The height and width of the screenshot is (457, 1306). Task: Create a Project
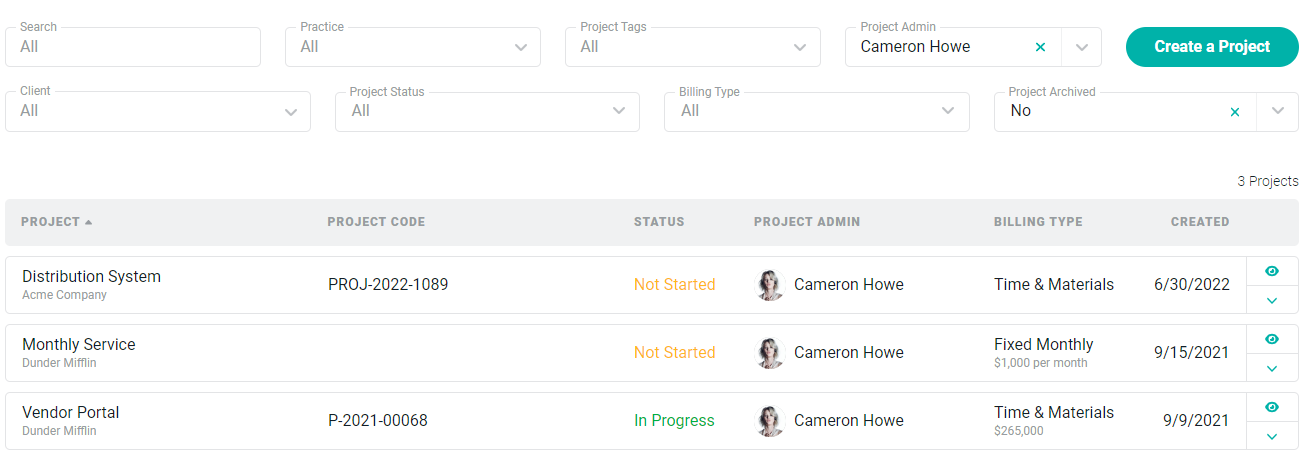(1212, 47)
